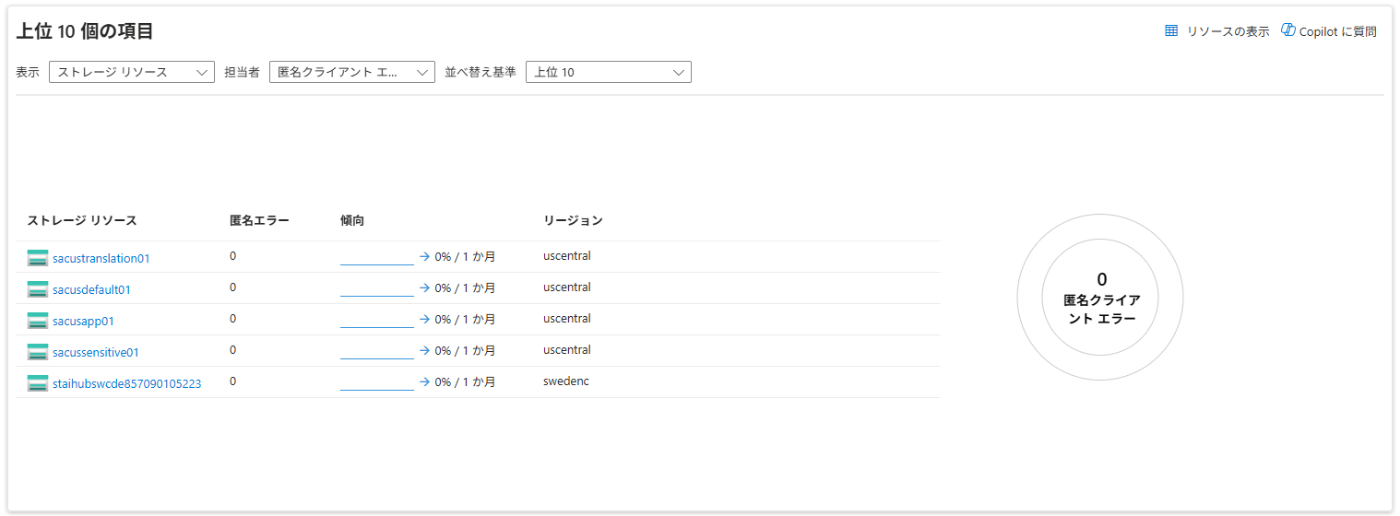This screenshot has width=1400, height=516.
Task: Click the 傾向 column header
Action: tap(353, 220)
